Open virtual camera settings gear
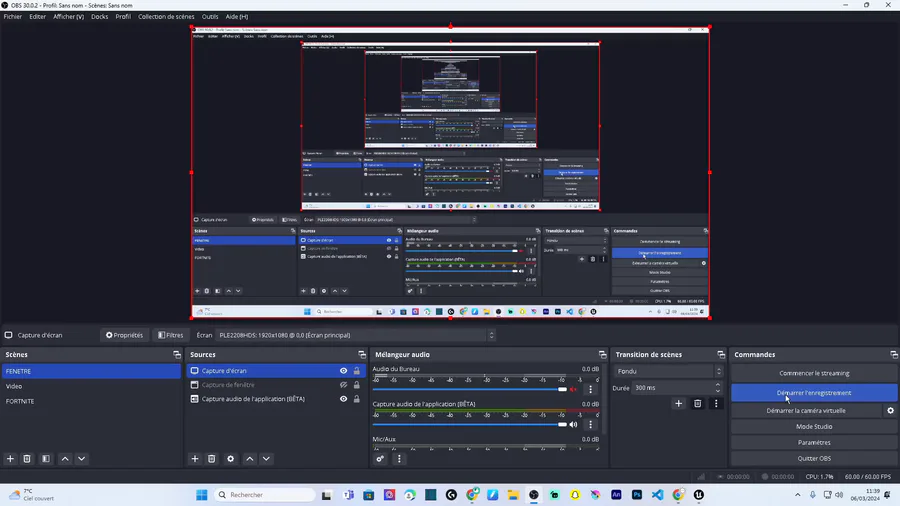Image resolution: width=900 pixels, height=506 pixels. pos(891,411)
